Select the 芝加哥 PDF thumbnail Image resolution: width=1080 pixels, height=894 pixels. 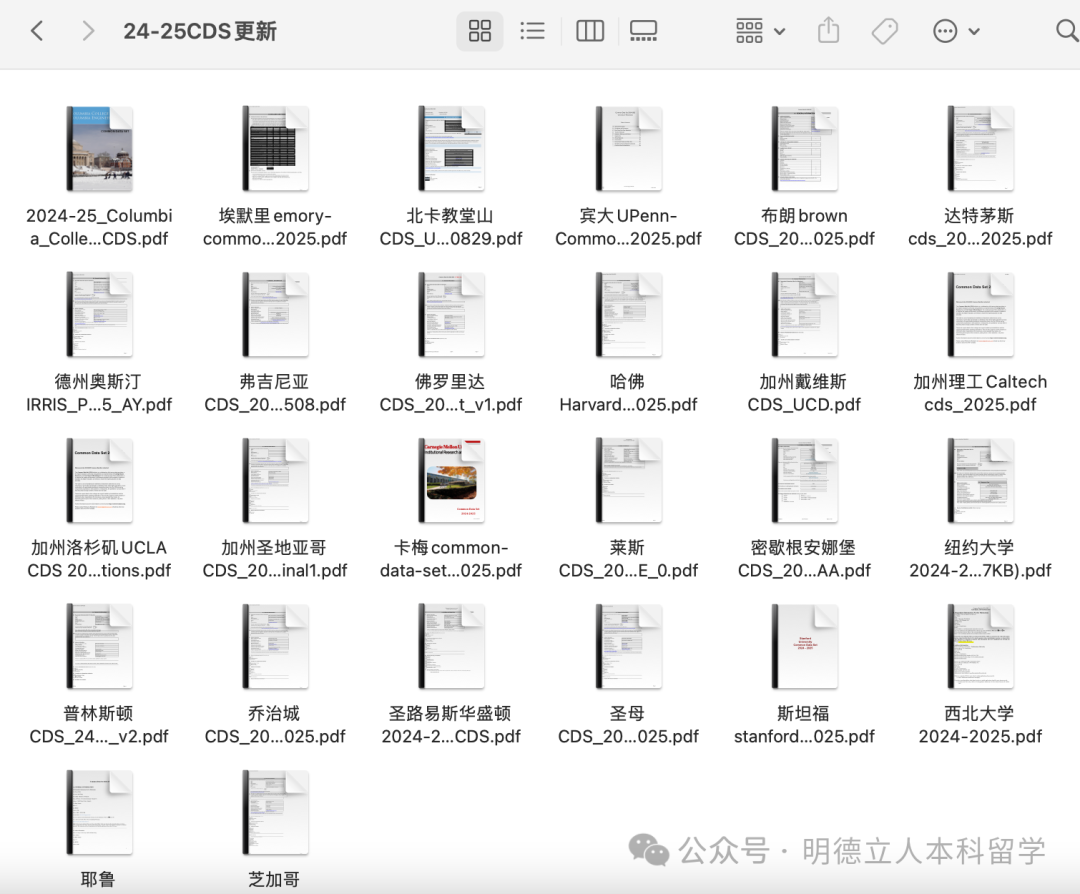click(275, 813)
